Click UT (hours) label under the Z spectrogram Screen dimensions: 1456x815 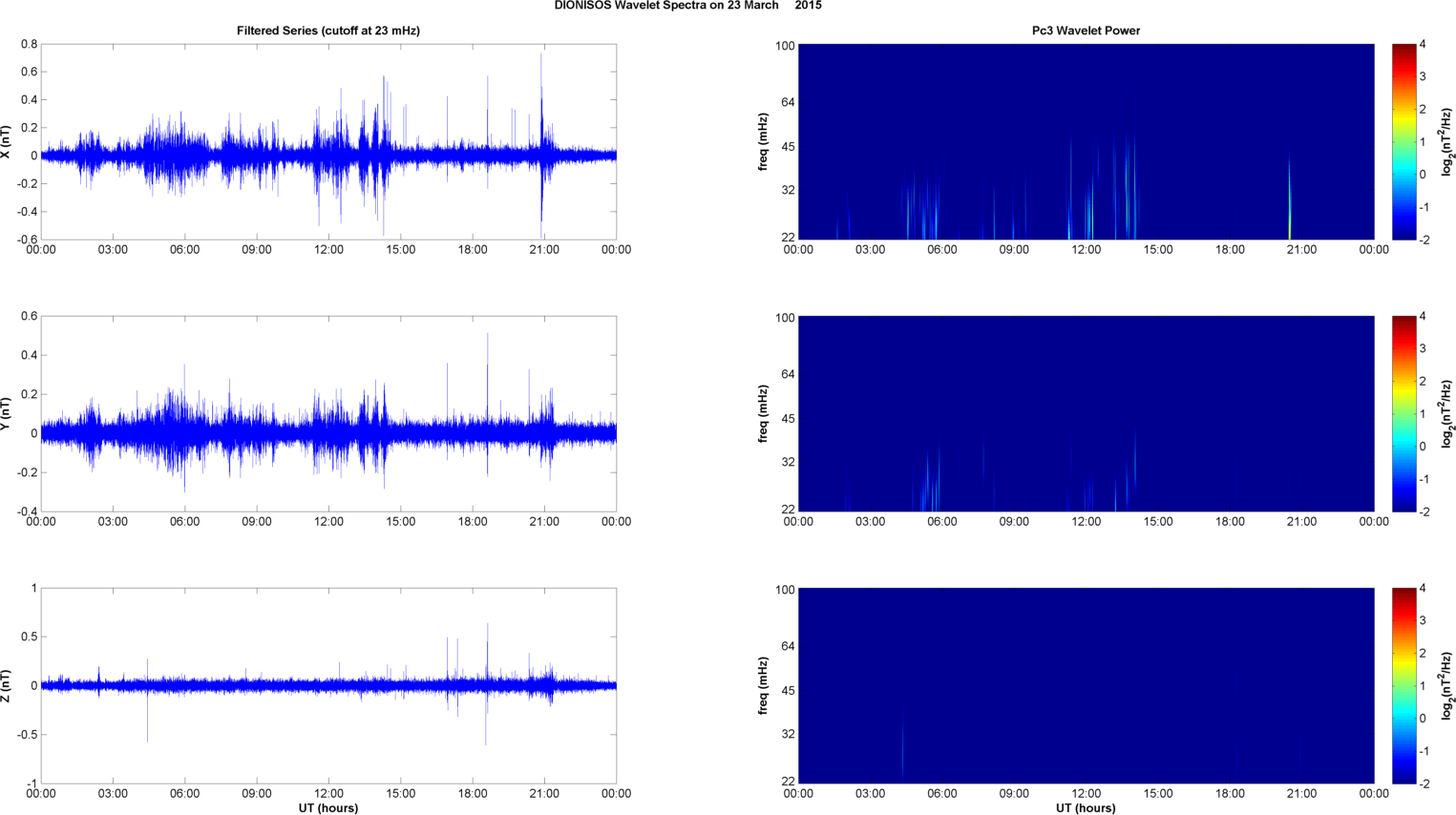(x=1086, y=808)
